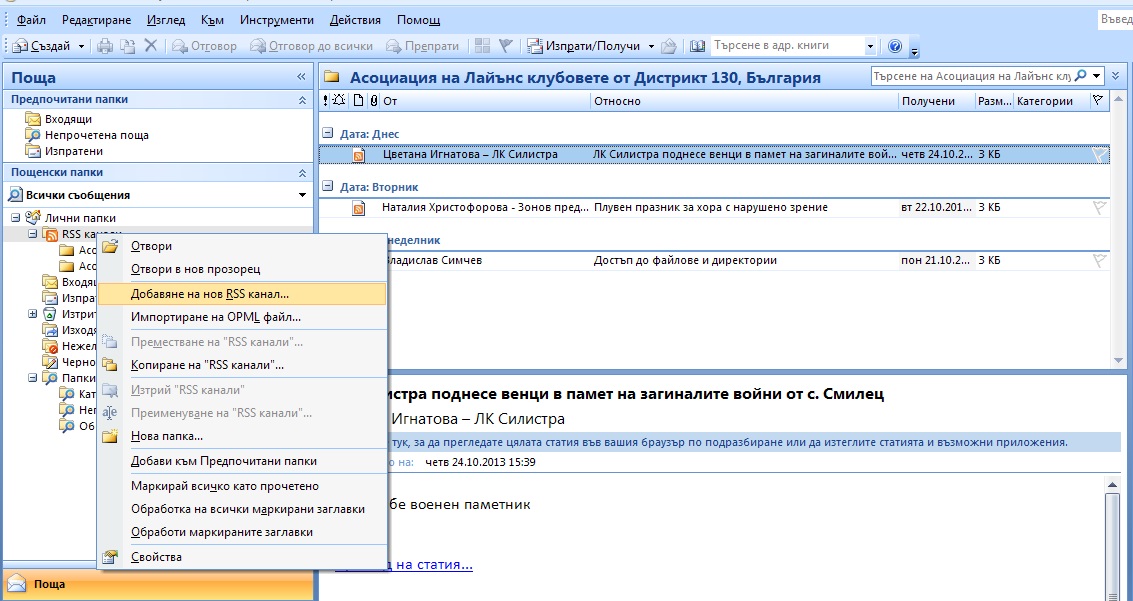Click the folder search input field
This screenshot has width=1133, height=601.
coord(978,76)
